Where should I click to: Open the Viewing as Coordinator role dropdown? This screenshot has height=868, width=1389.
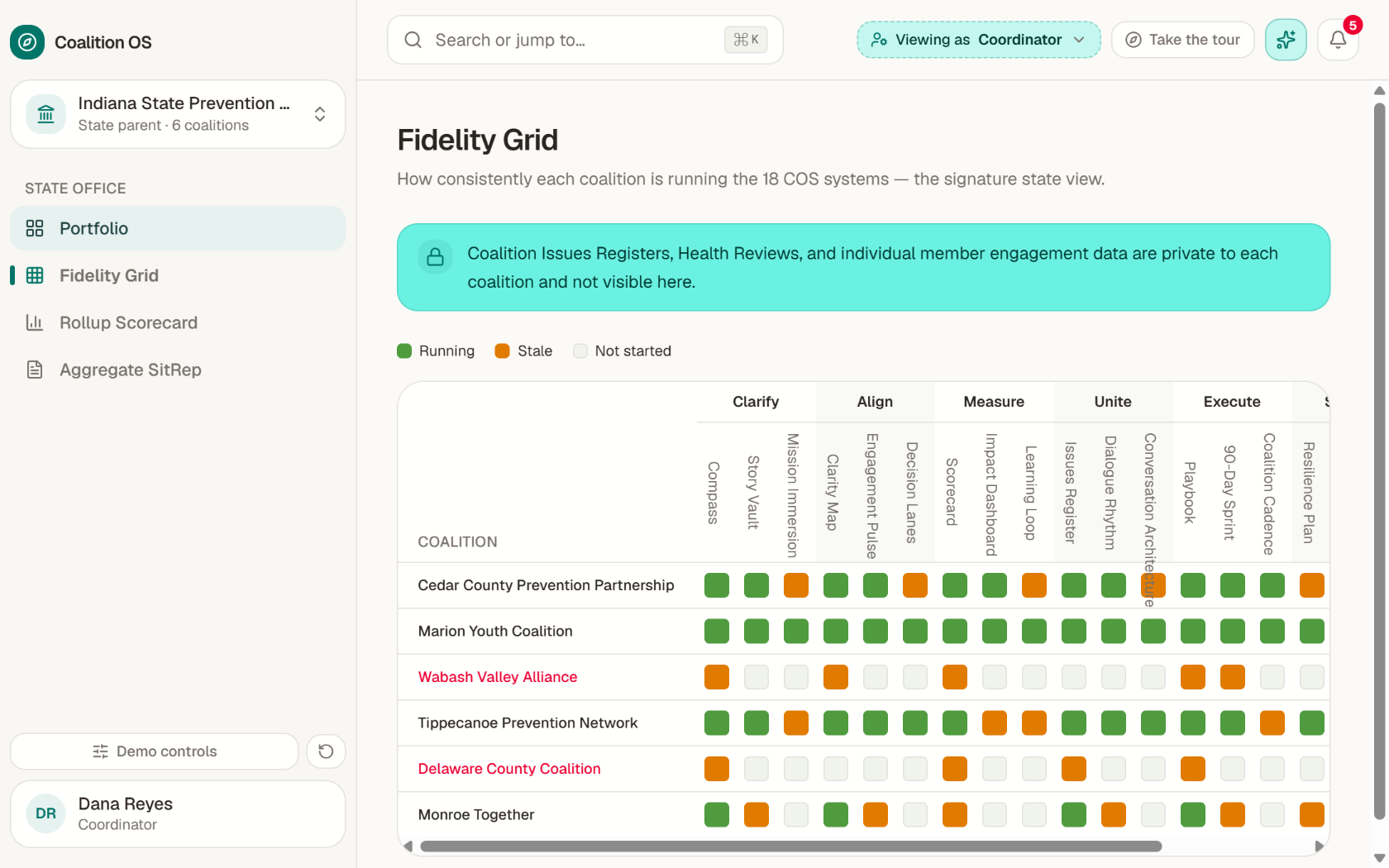click(979, 40)
